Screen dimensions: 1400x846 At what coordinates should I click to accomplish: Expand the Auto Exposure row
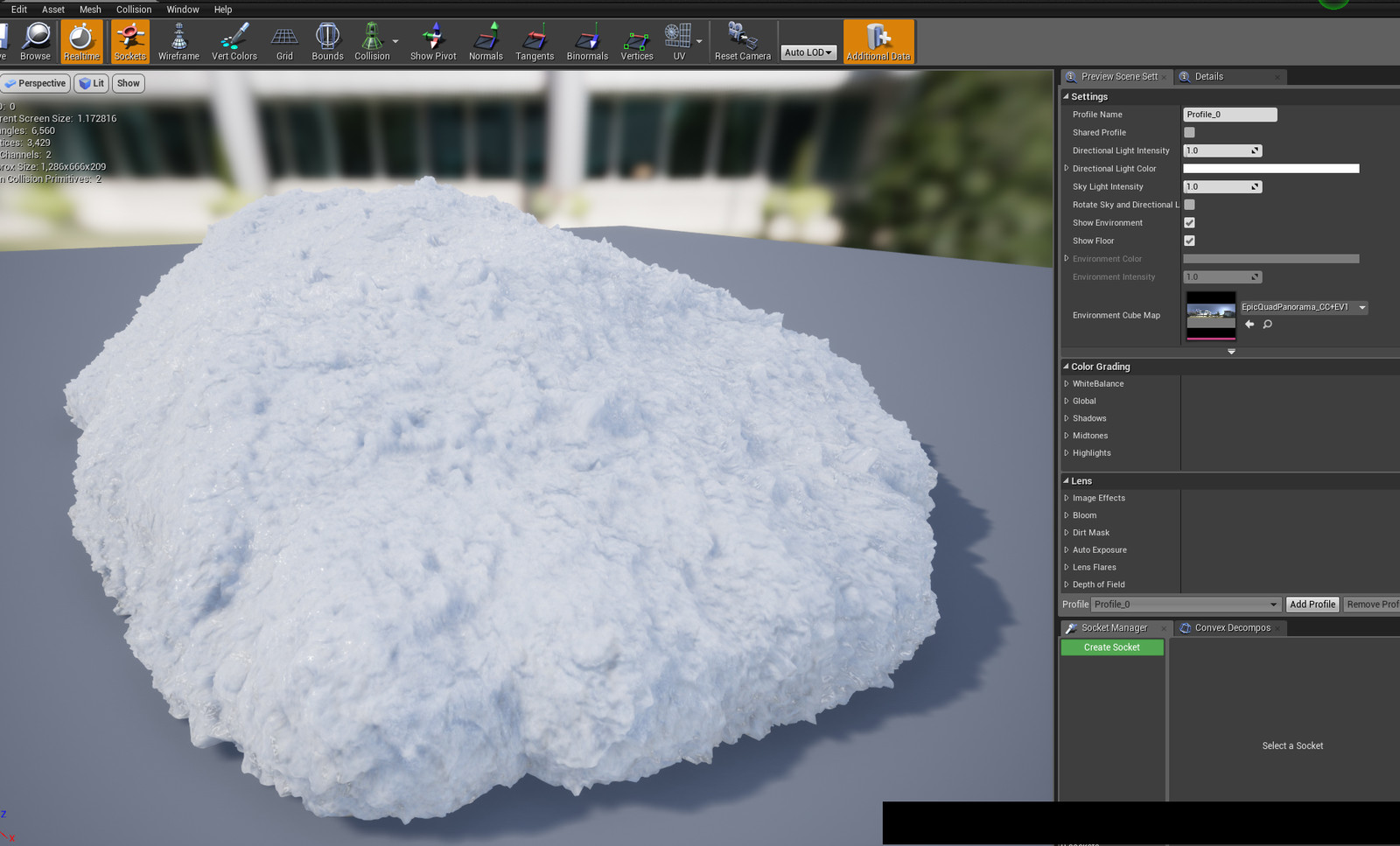tap(1067, 549)
